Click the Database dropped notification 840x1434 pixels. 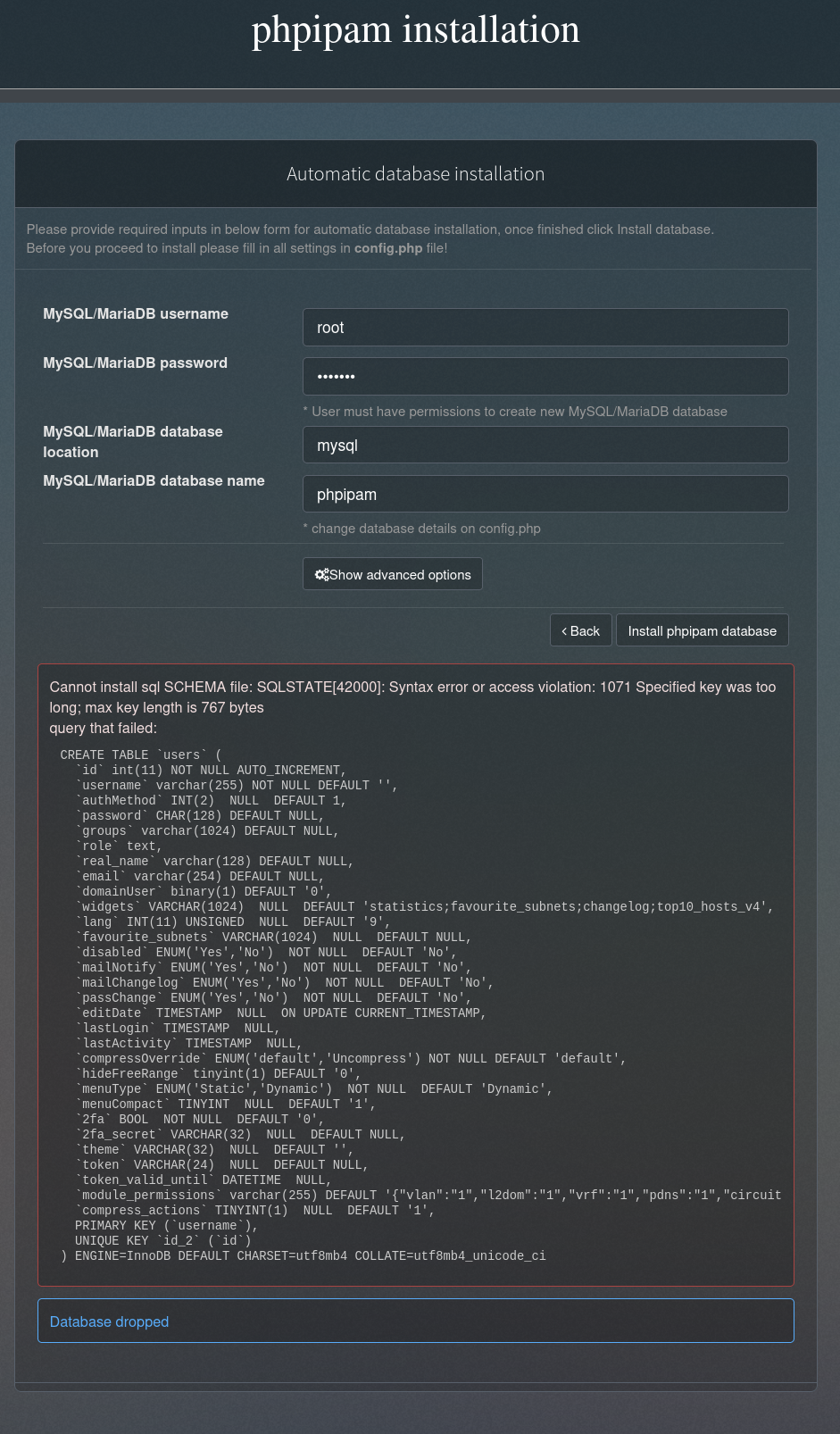109,1322
